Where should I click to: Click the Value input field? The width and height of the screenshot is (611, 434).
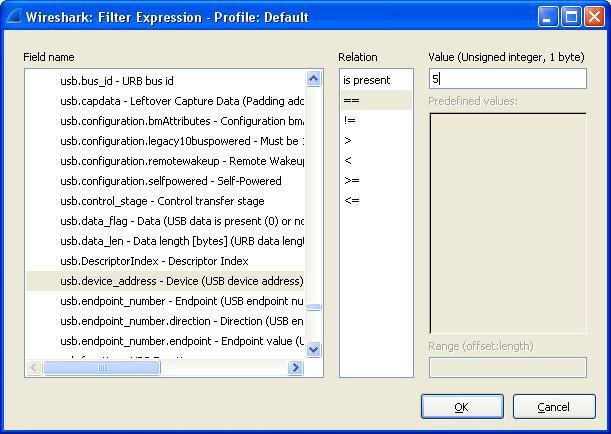point(507,79)
